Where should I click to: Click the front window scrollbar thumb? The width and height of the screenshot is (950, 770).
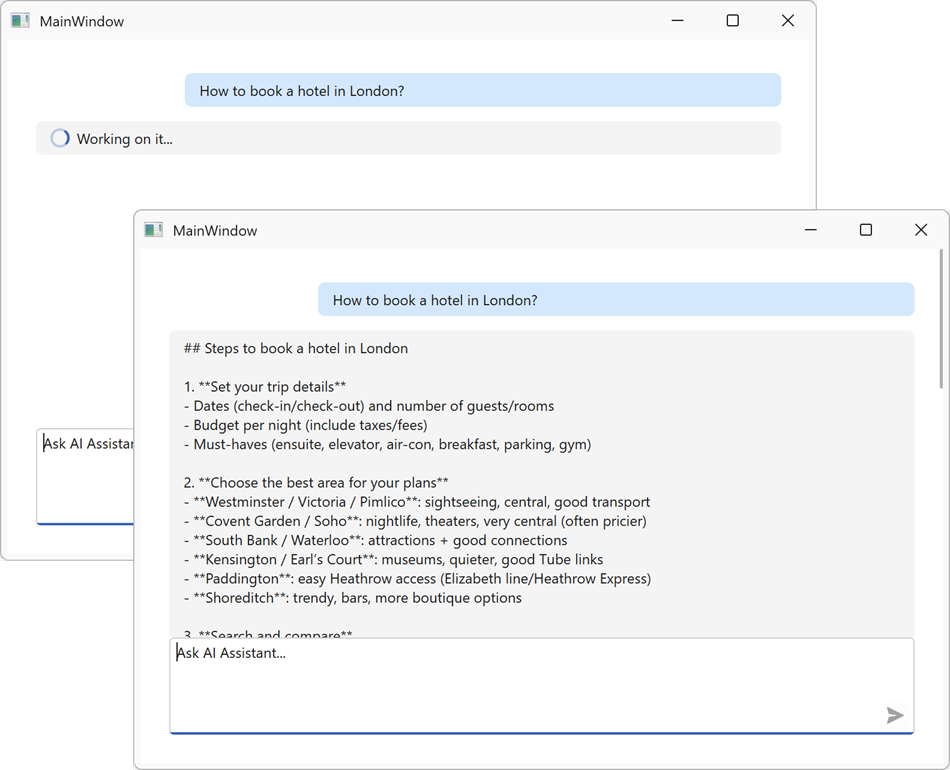[941, 319]
